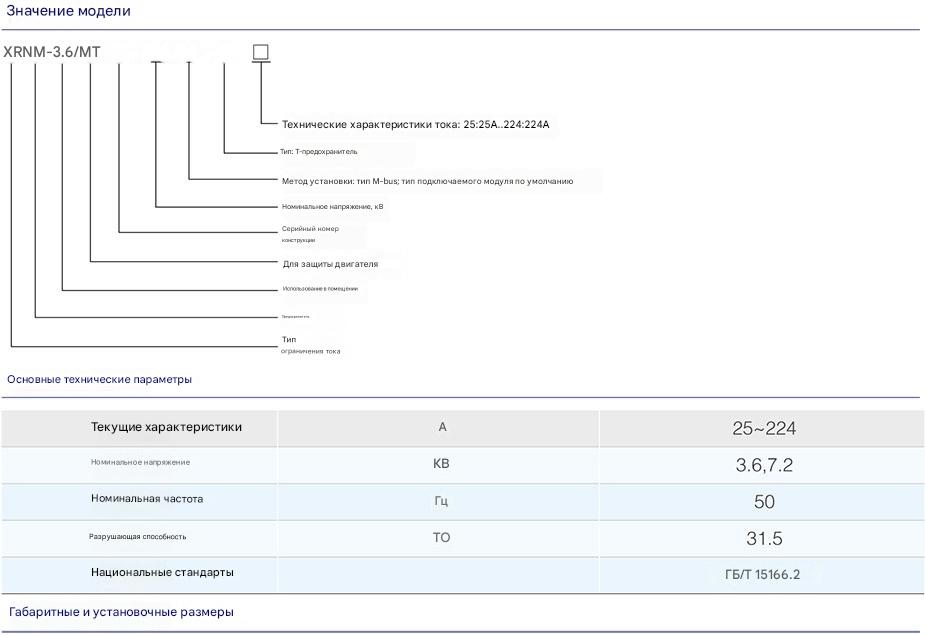Click the empty square box after model code
The height and width of the screenshot is (635, 925).
click(260, 52)
